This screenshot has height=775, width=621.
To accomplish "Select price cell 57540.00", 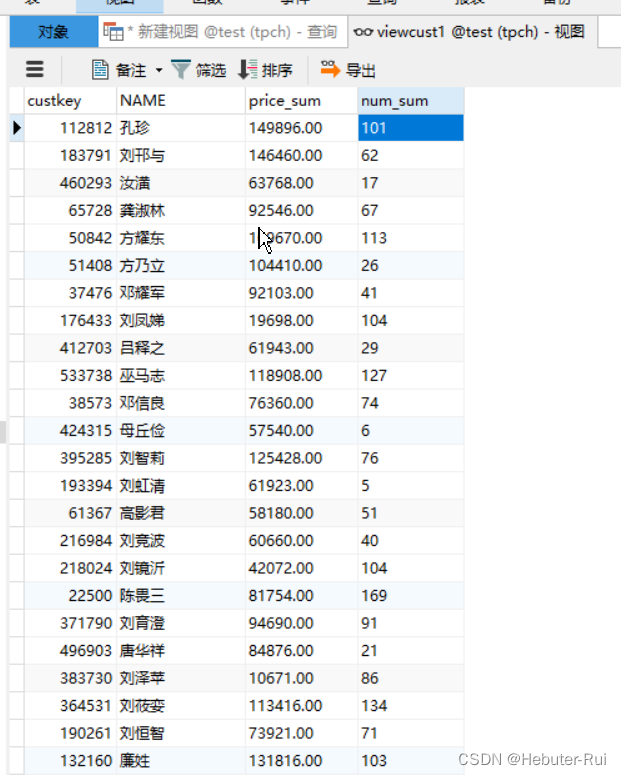I will [x=302, y=431].
